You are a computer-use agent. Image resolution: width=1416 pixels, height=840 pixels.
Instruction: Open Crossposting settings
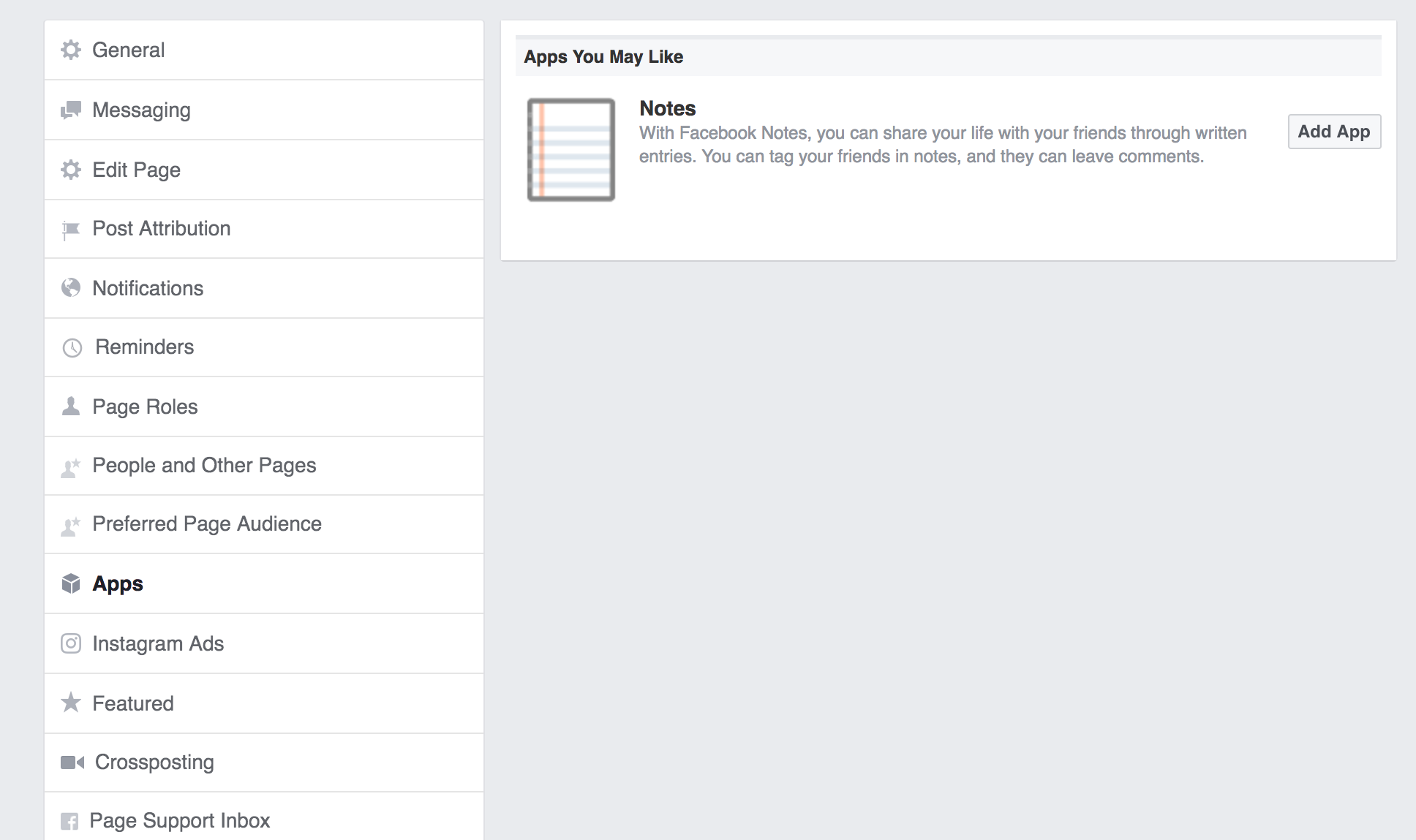[264, 763]
